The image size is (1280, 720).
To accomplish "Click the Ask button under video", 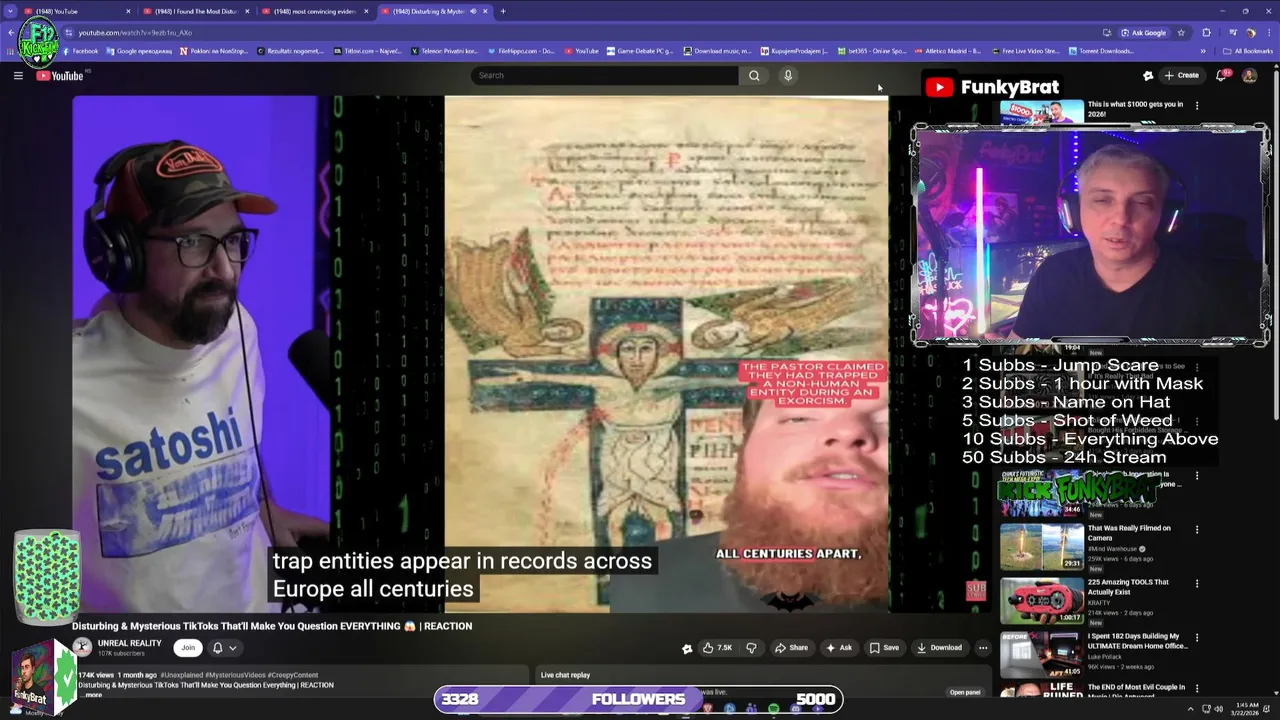I will pos(839,647).
